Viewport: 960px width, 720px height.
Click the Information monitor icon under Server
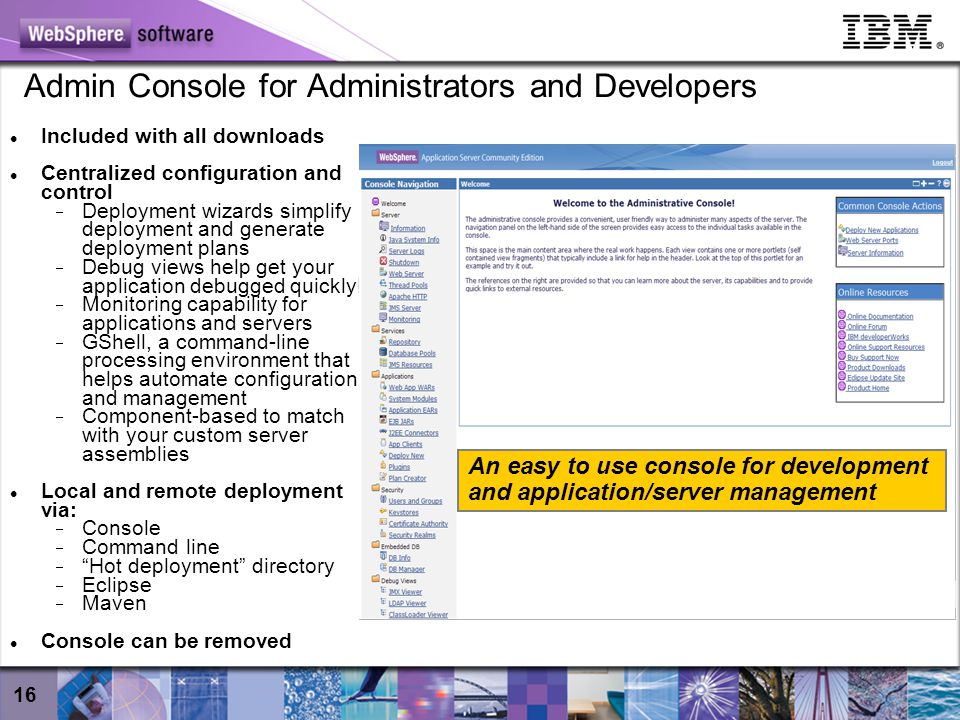coord(383,227)
